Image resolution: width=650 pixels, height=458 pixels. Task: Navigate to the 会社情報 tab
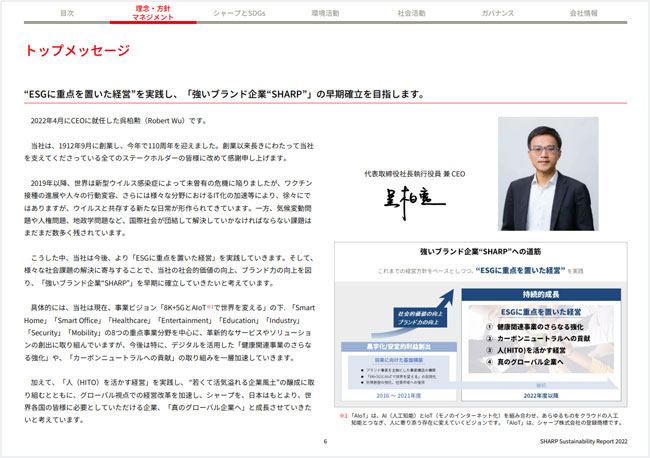[583, 14]
